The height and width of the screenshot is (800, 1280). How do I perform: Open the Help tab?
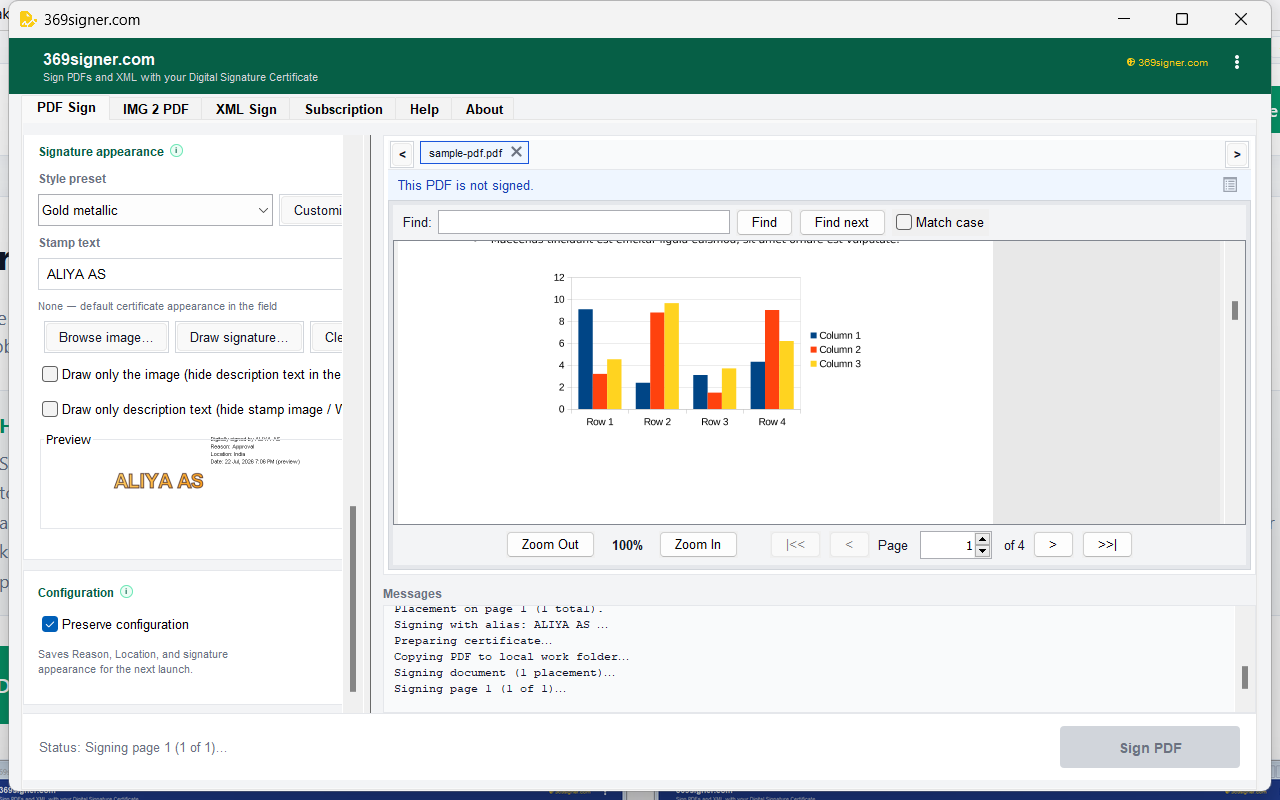424,109
